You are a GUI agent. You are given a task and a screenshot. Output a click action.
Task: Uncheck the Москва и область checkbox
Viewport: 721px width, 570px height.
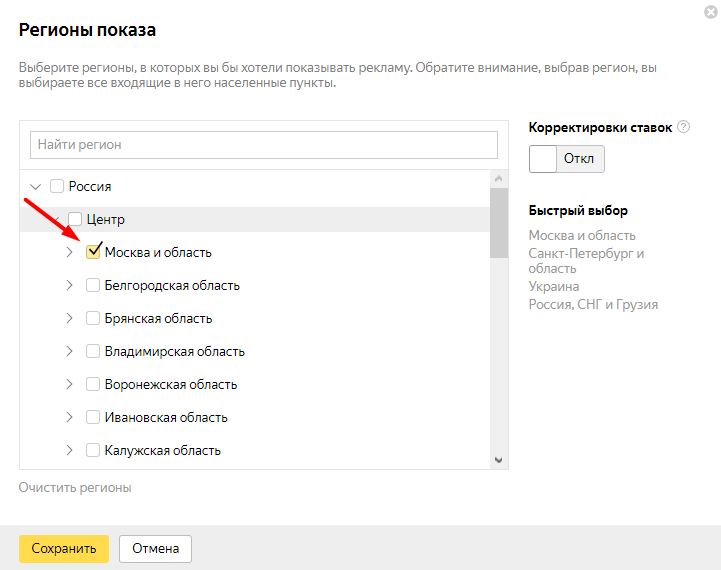93,252
